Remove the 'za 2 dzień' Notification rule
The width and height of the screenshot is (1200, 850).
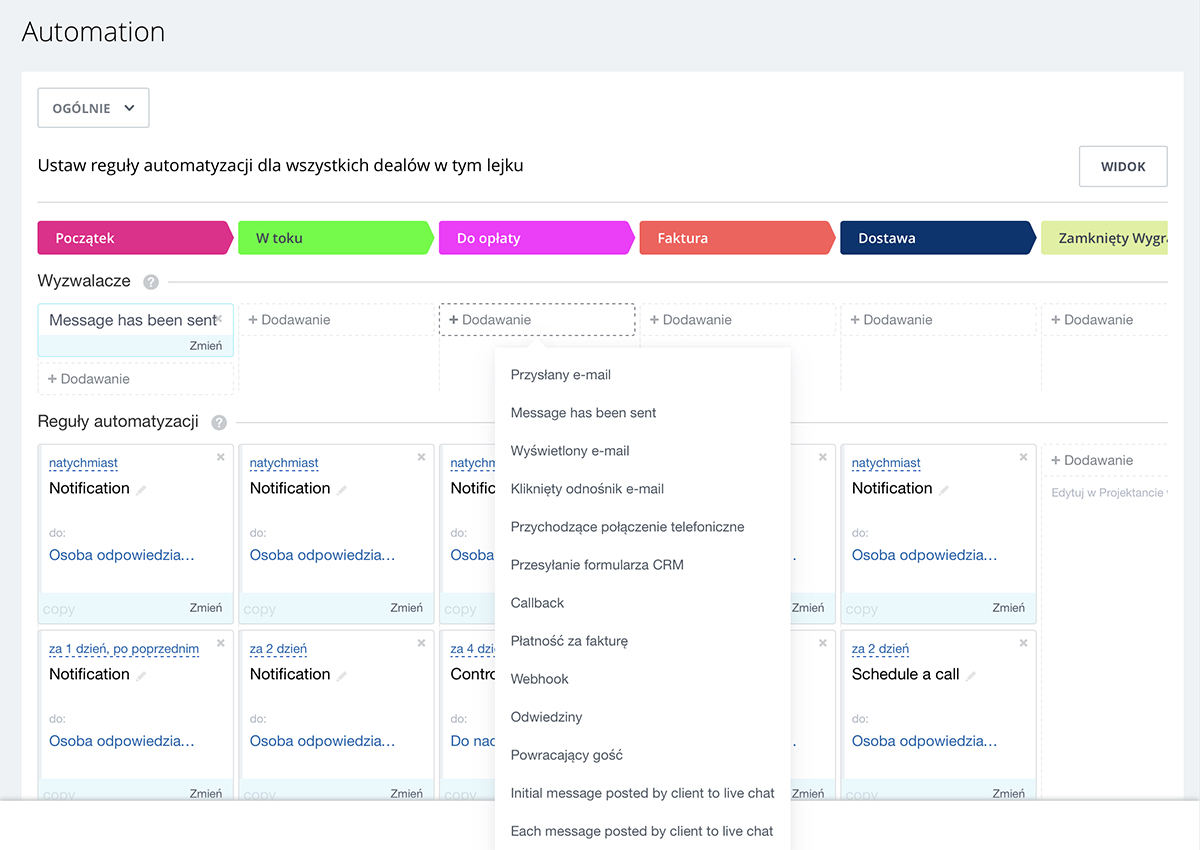[x=421, y=643]
